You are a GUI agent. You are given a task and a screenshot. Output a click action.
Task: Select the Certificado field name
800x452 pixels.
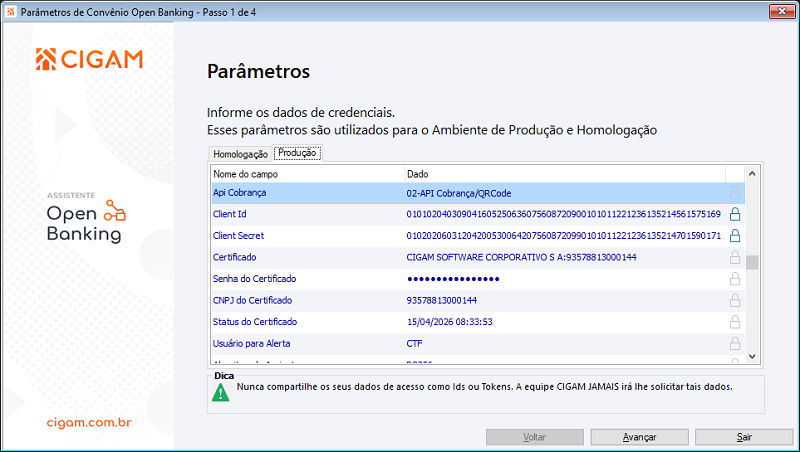pos(234,257)
